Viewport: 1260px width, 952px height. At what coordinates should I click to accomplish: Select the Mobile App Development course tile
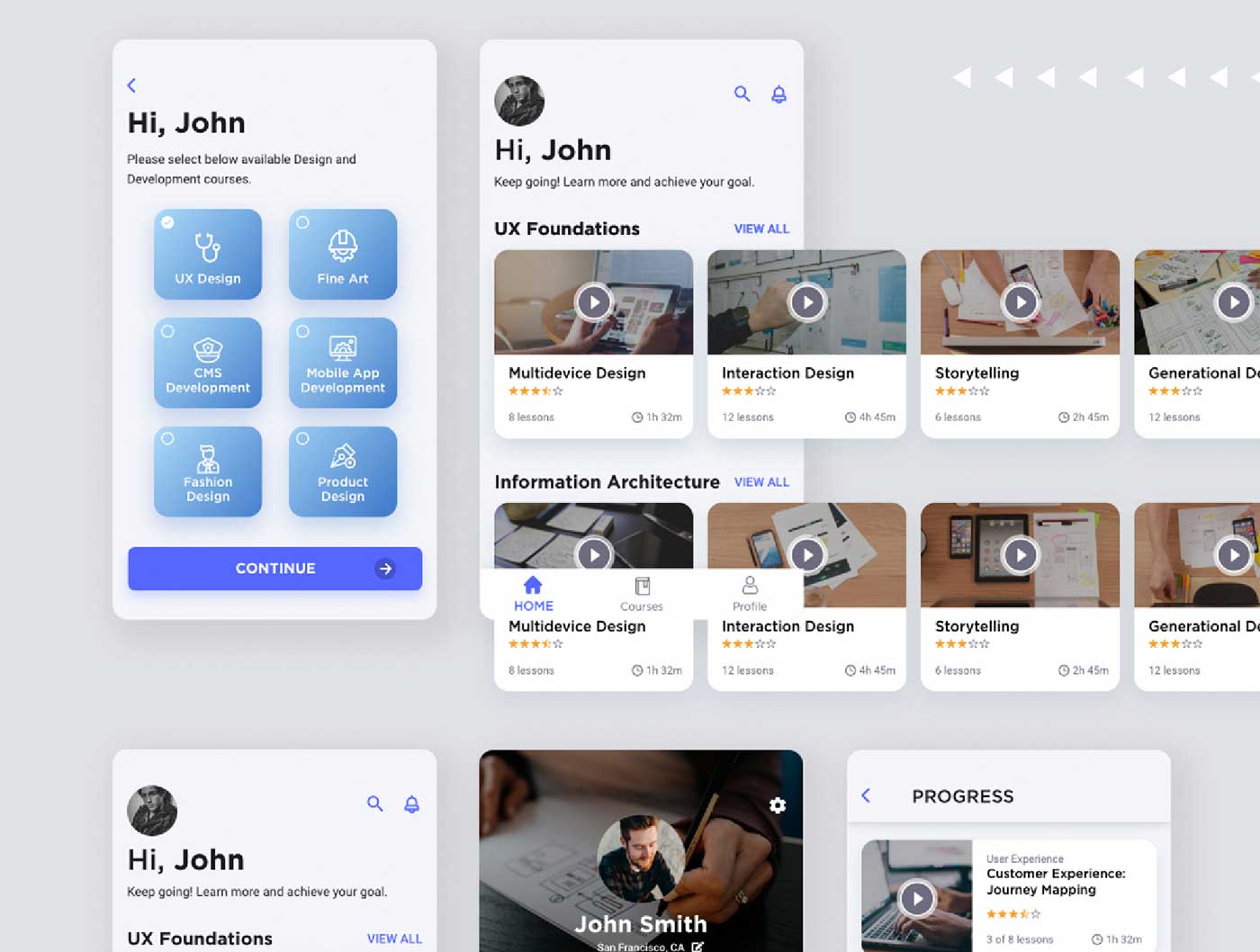[x=343, y=363]
